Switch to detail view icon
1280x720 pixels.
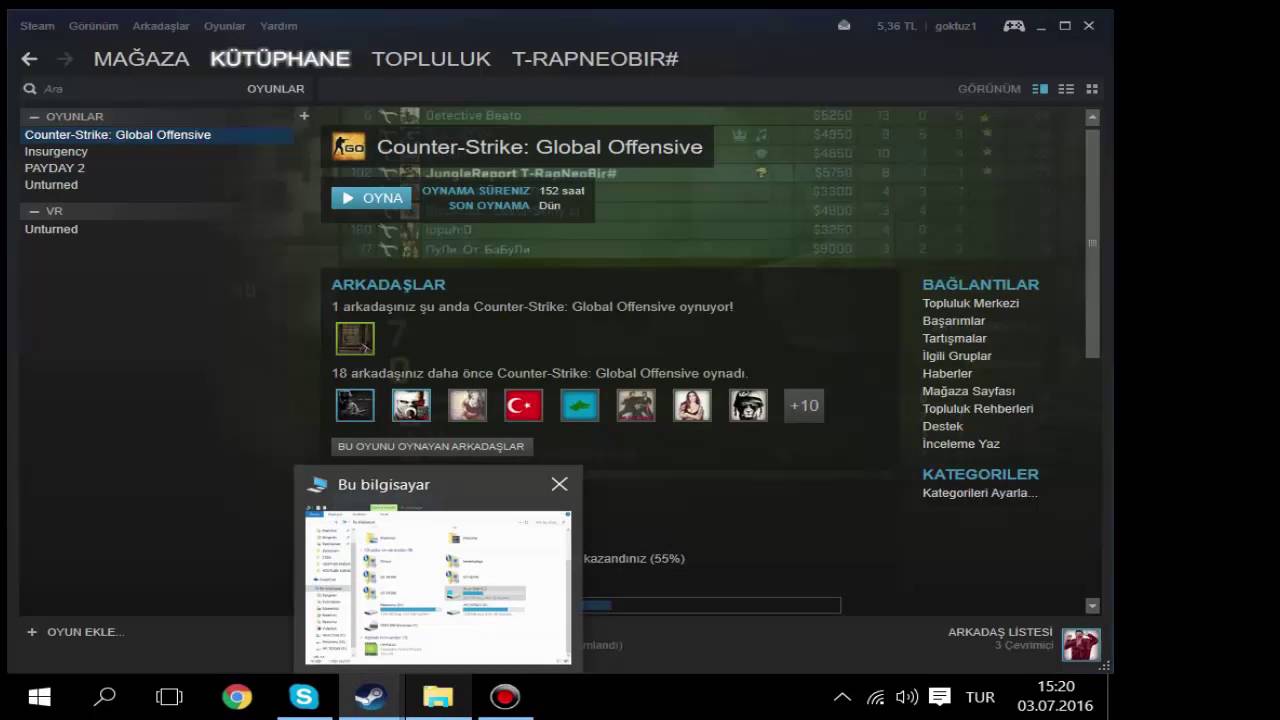click(x=1040, y=89)
